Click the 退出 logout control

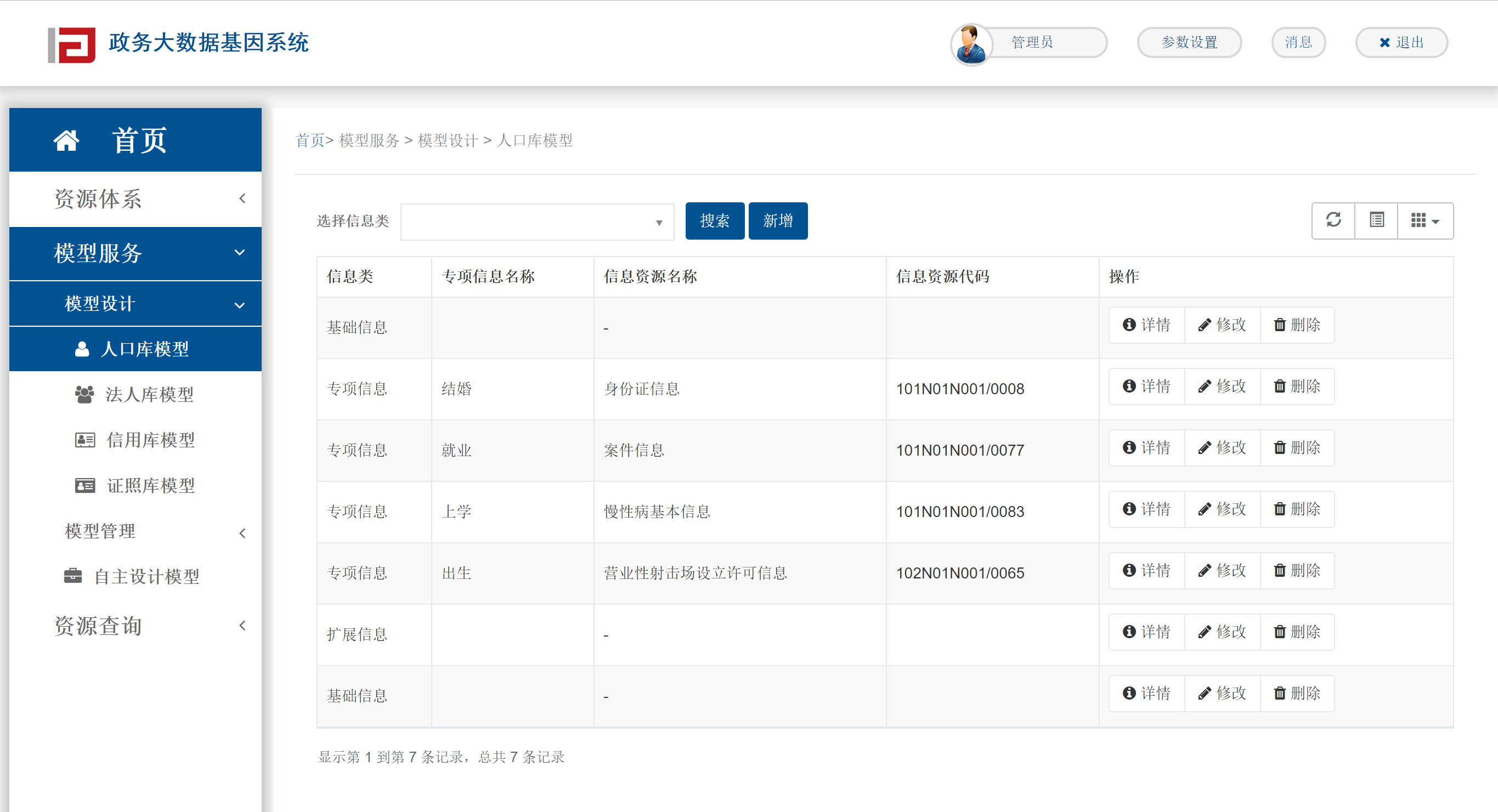tap(1401, 42)
